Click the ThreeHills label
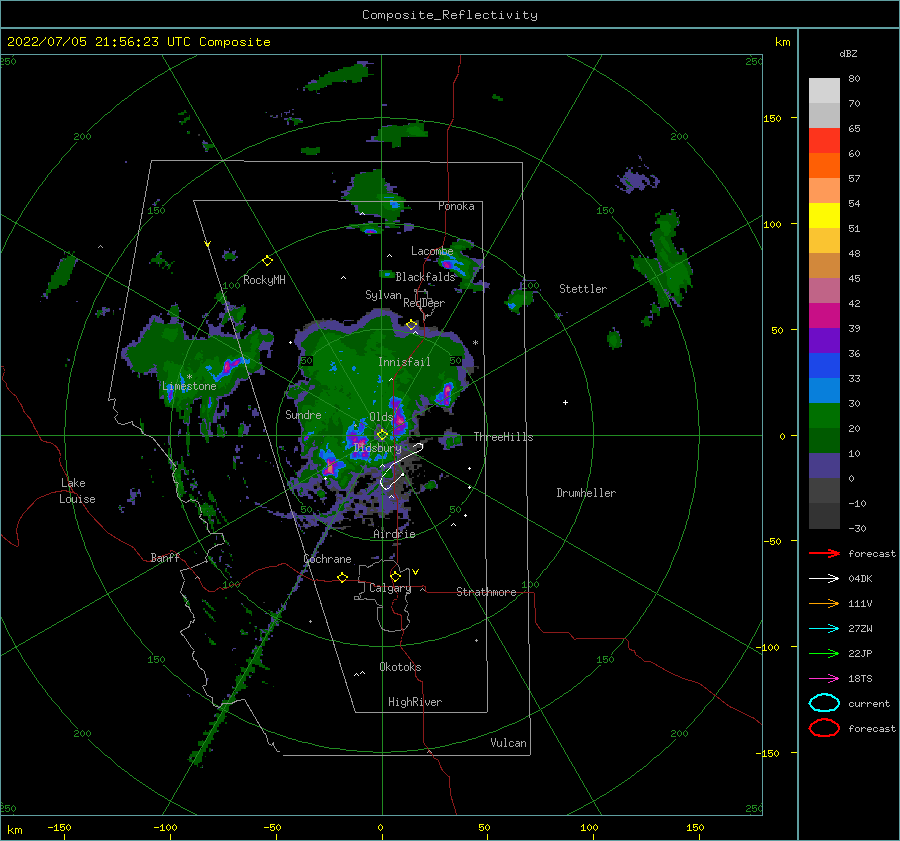The width and height of the screenshot is (900, 841). 503,437
